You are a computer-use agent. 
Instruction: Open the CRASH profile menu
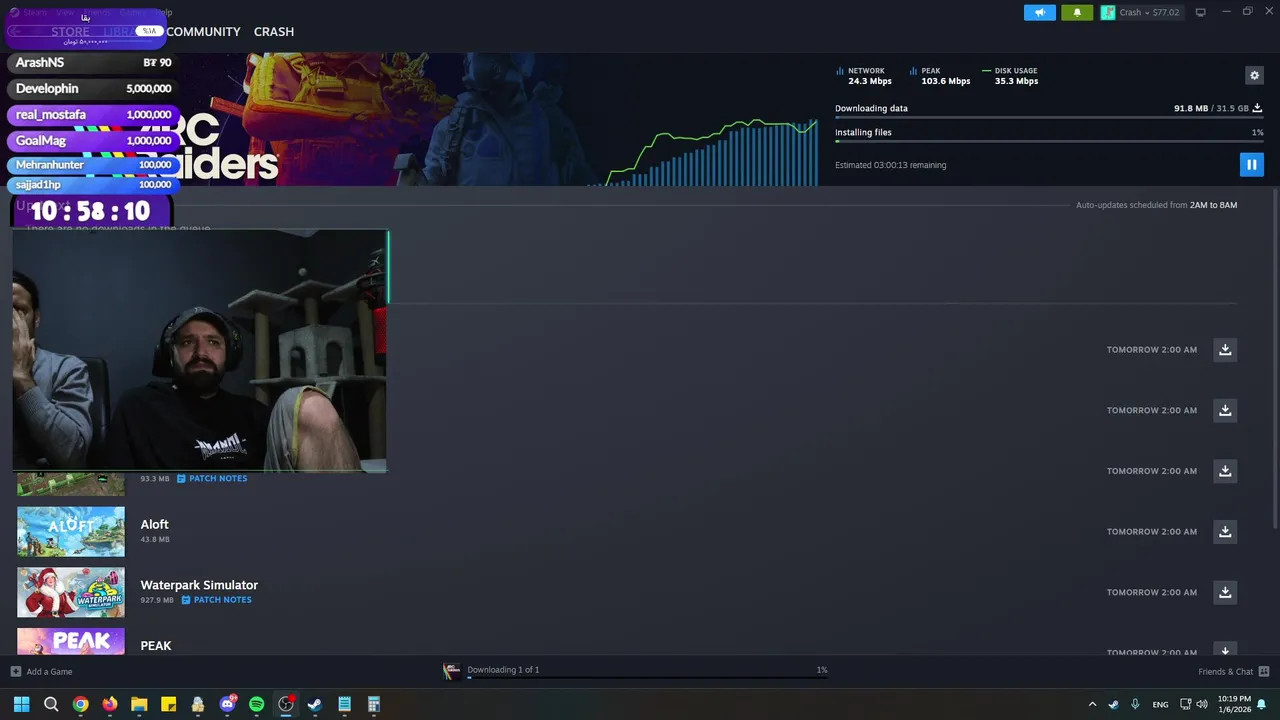point(274,32)
